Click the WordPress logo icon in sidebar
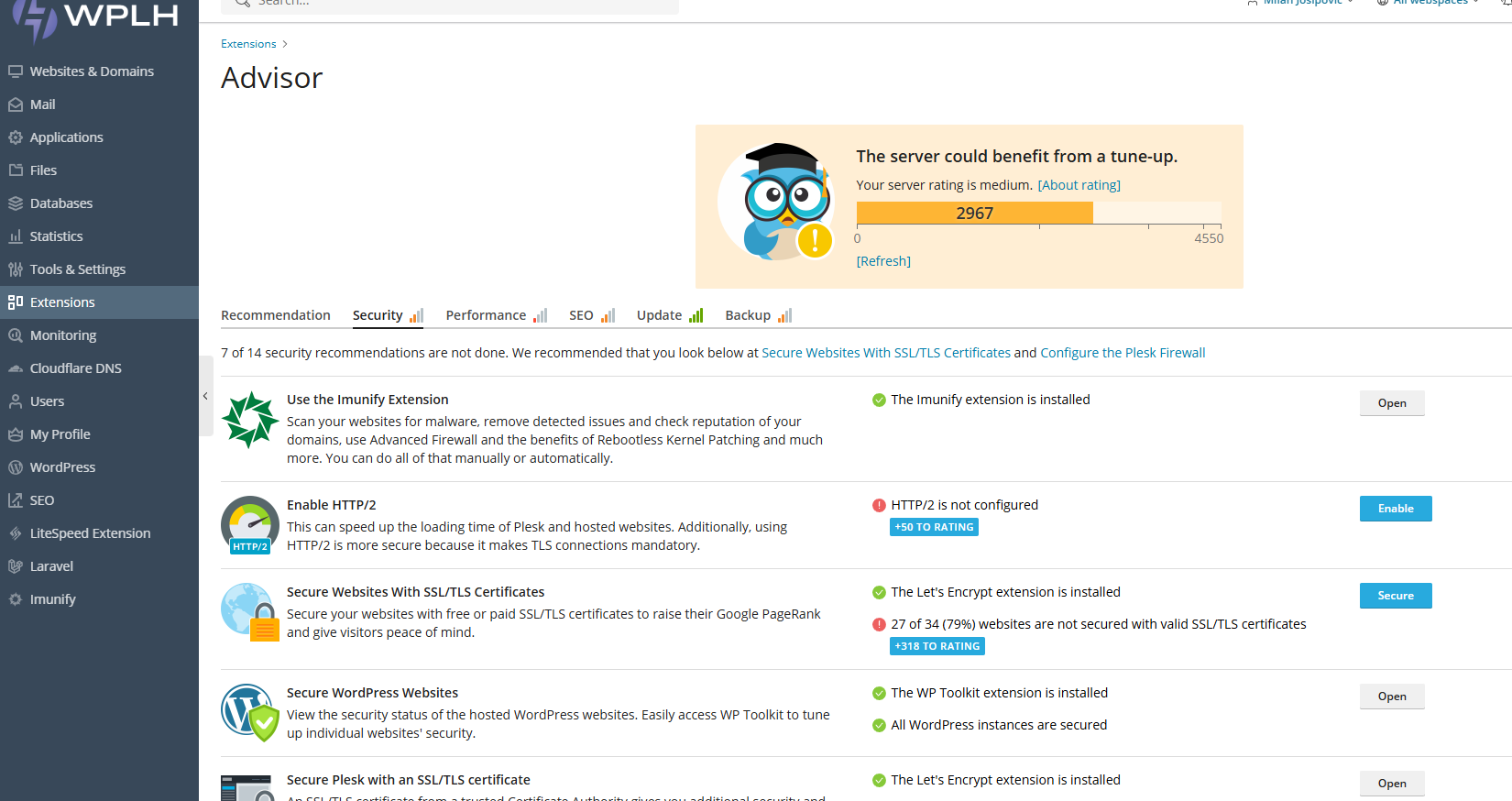The image size is (1512, 801). 16,467
